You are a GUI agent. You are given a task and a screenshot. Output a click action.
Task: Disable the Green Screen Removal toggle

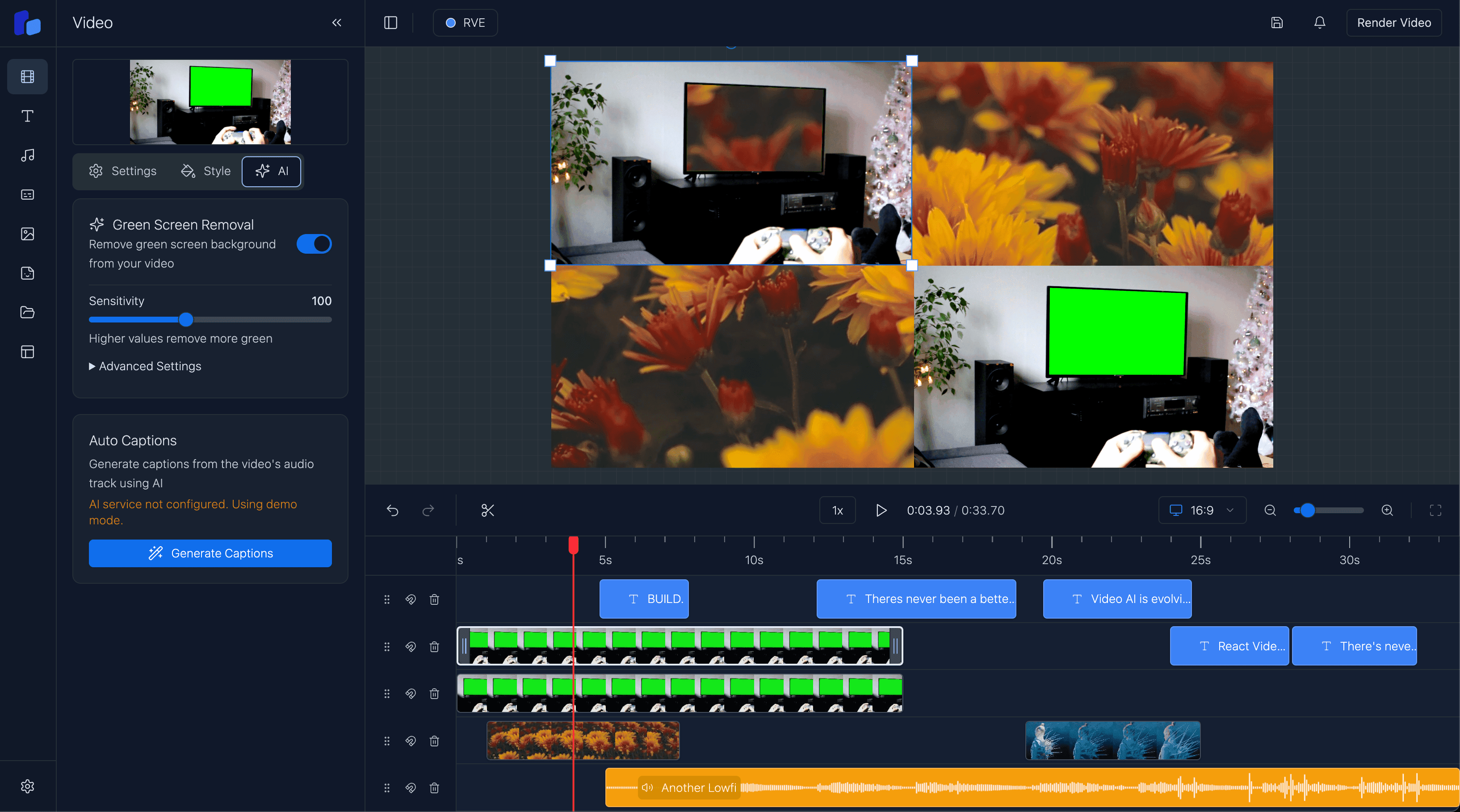(314, 244)
